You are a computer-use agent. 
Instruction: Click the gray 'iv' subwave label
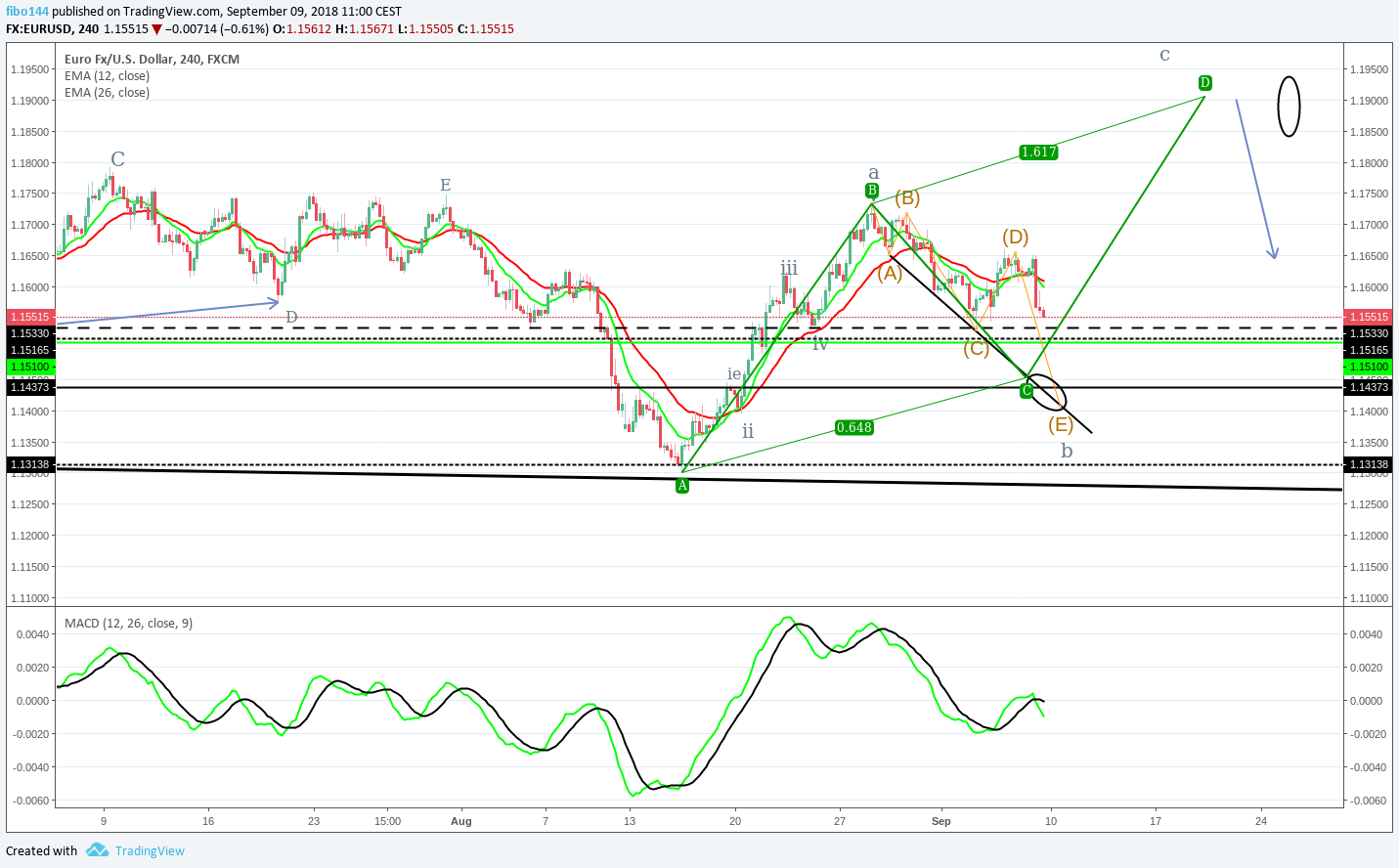(820, 344)
